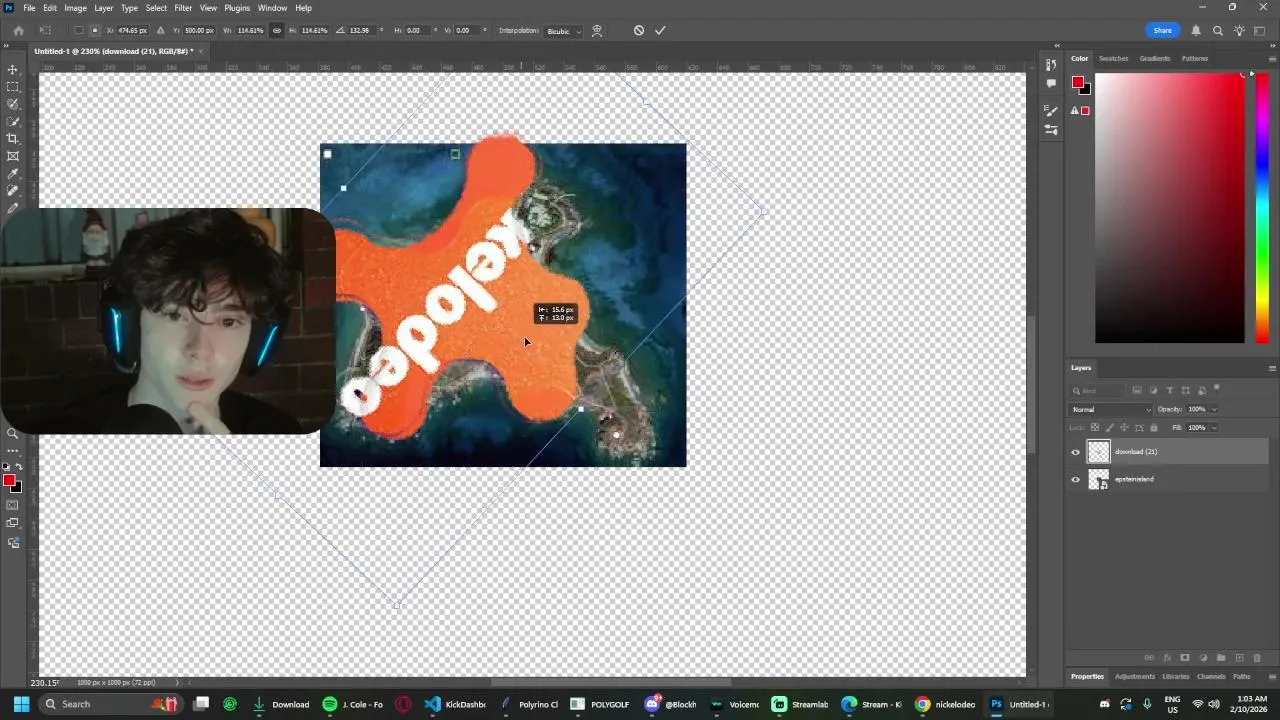Open the Color panel options menu
1280x720 pixels.
coord(1272,58)
